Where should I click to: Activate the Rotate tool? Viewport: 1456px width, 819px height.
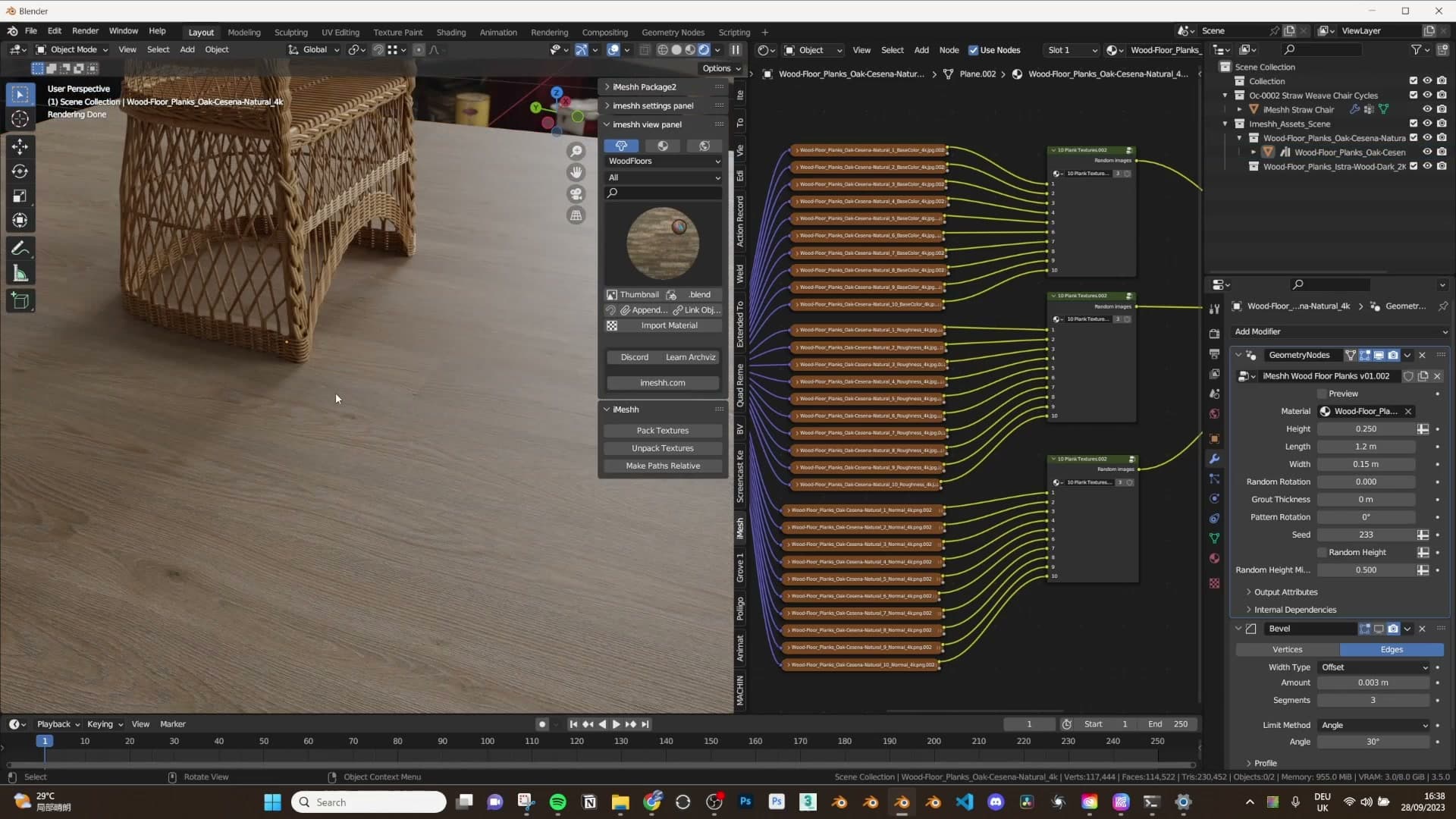20,171
